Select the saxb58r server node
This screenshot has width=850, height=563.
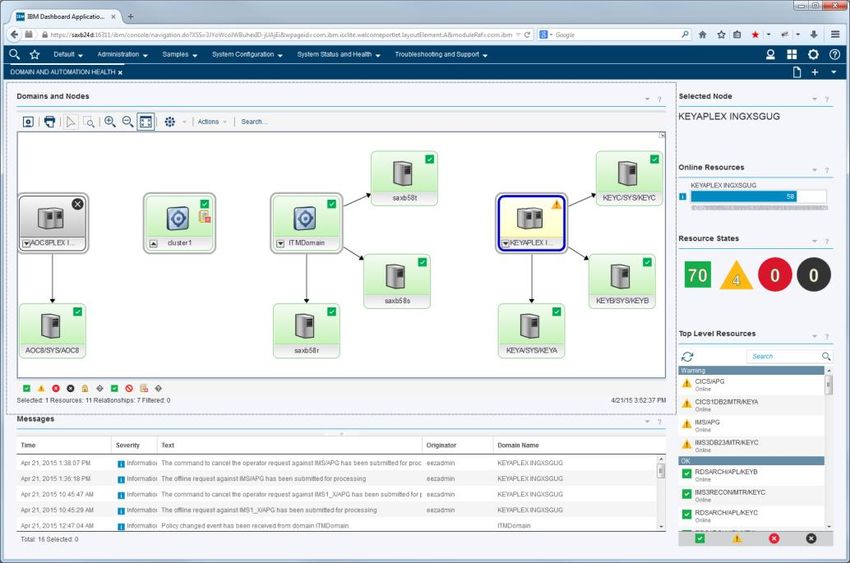(307, 331)
